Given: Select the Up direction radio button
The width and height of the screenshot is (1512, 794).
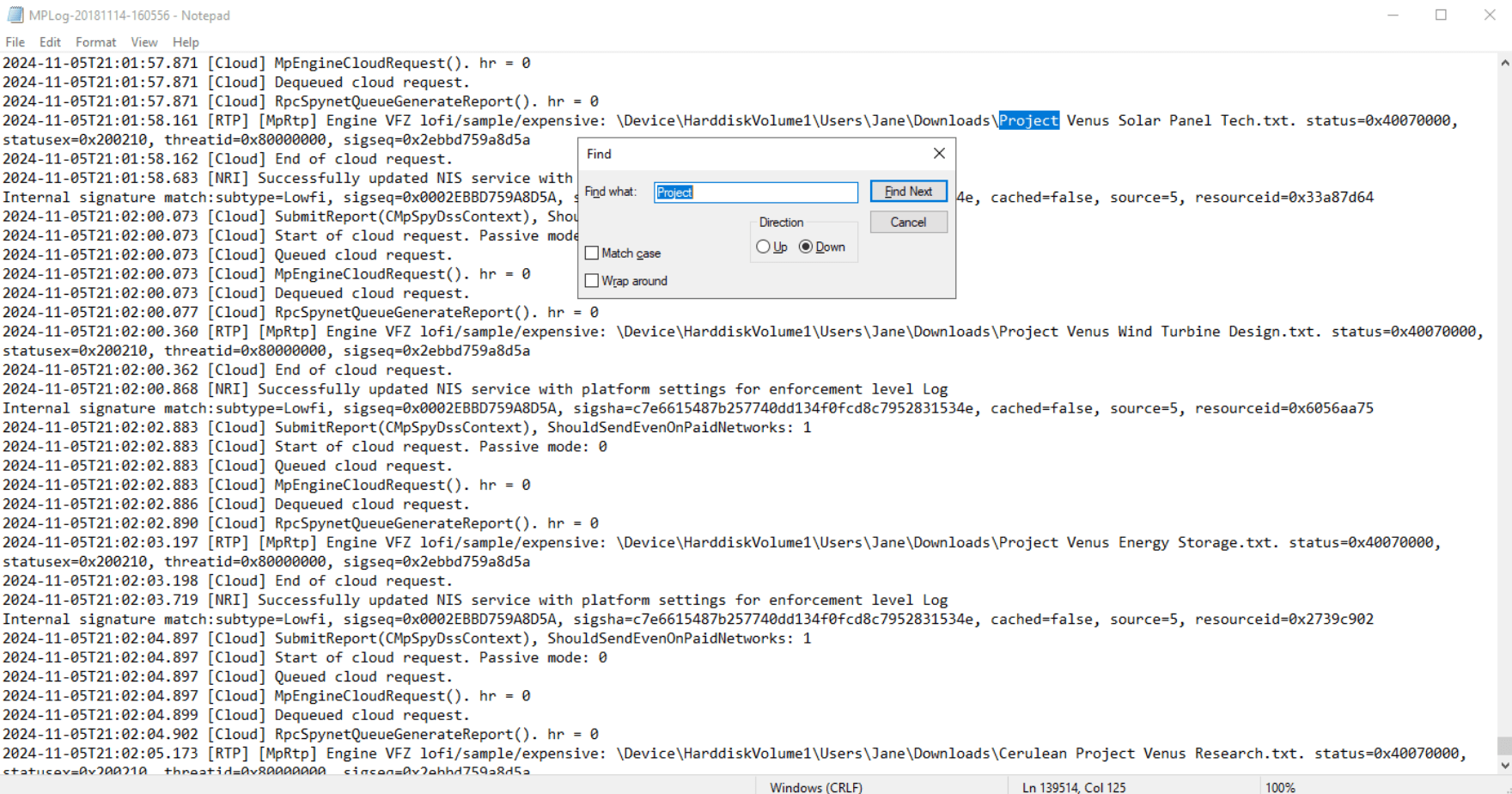Looking at the screenshot, I should (763, 247).
